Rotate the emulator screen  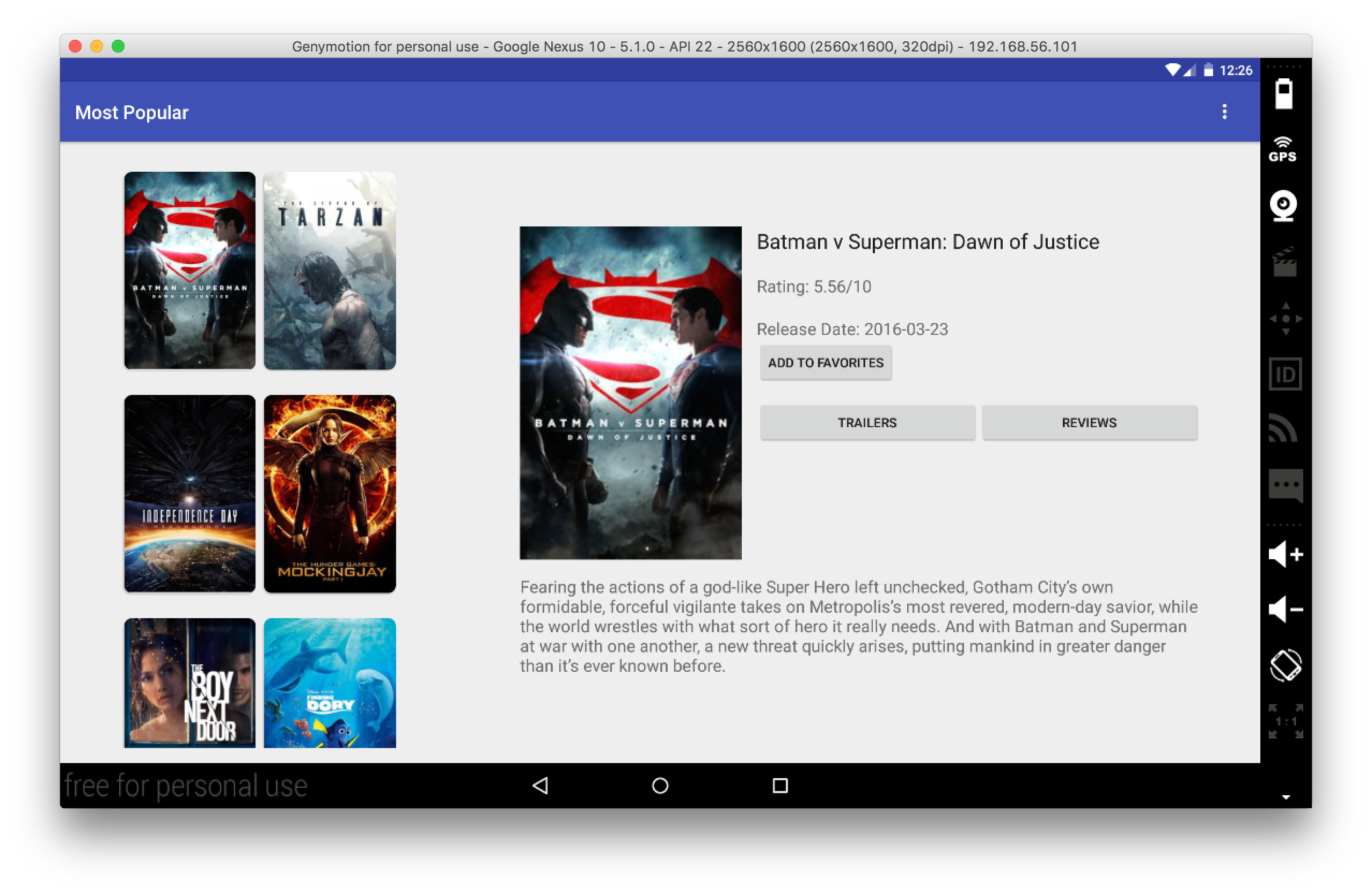1285,665
